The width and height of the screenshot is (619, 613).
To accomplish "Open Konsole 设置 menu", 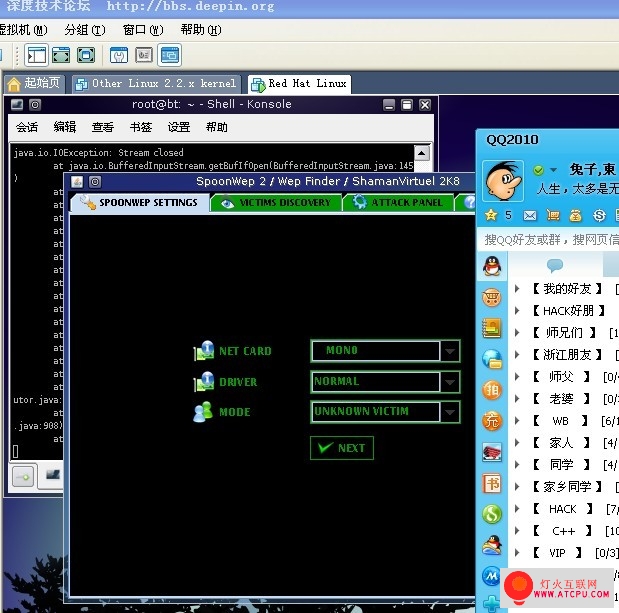I will pos(179,127).
